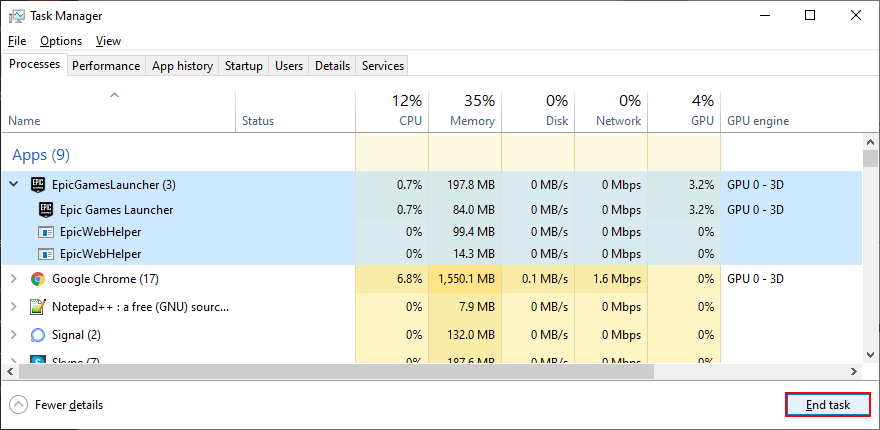880x430 pixels.
Task: Click the Notepad++ app icon
Action: (38, 307)
